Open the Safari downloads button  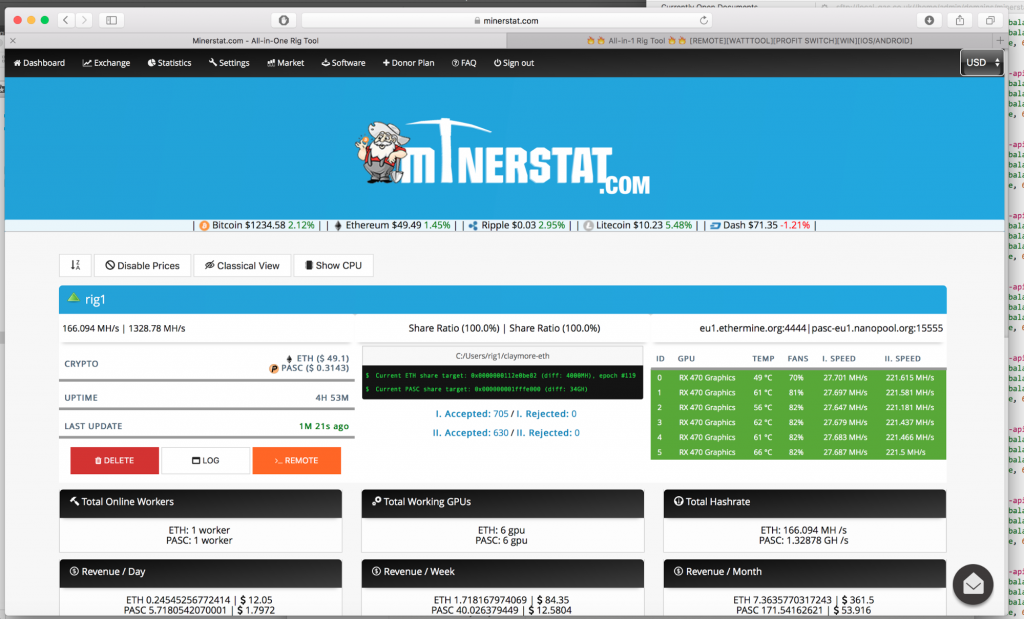pyautogui.click(x=929, y=20)
